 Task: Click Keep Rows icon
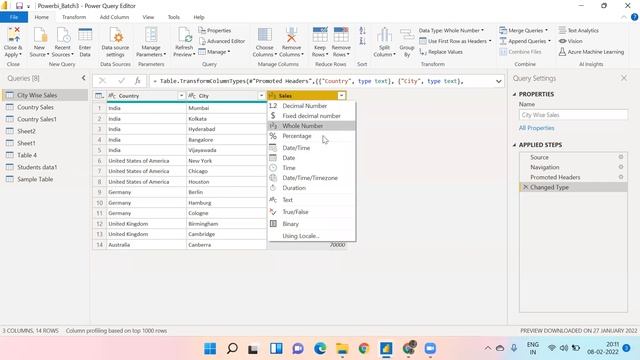pos(320,35)
